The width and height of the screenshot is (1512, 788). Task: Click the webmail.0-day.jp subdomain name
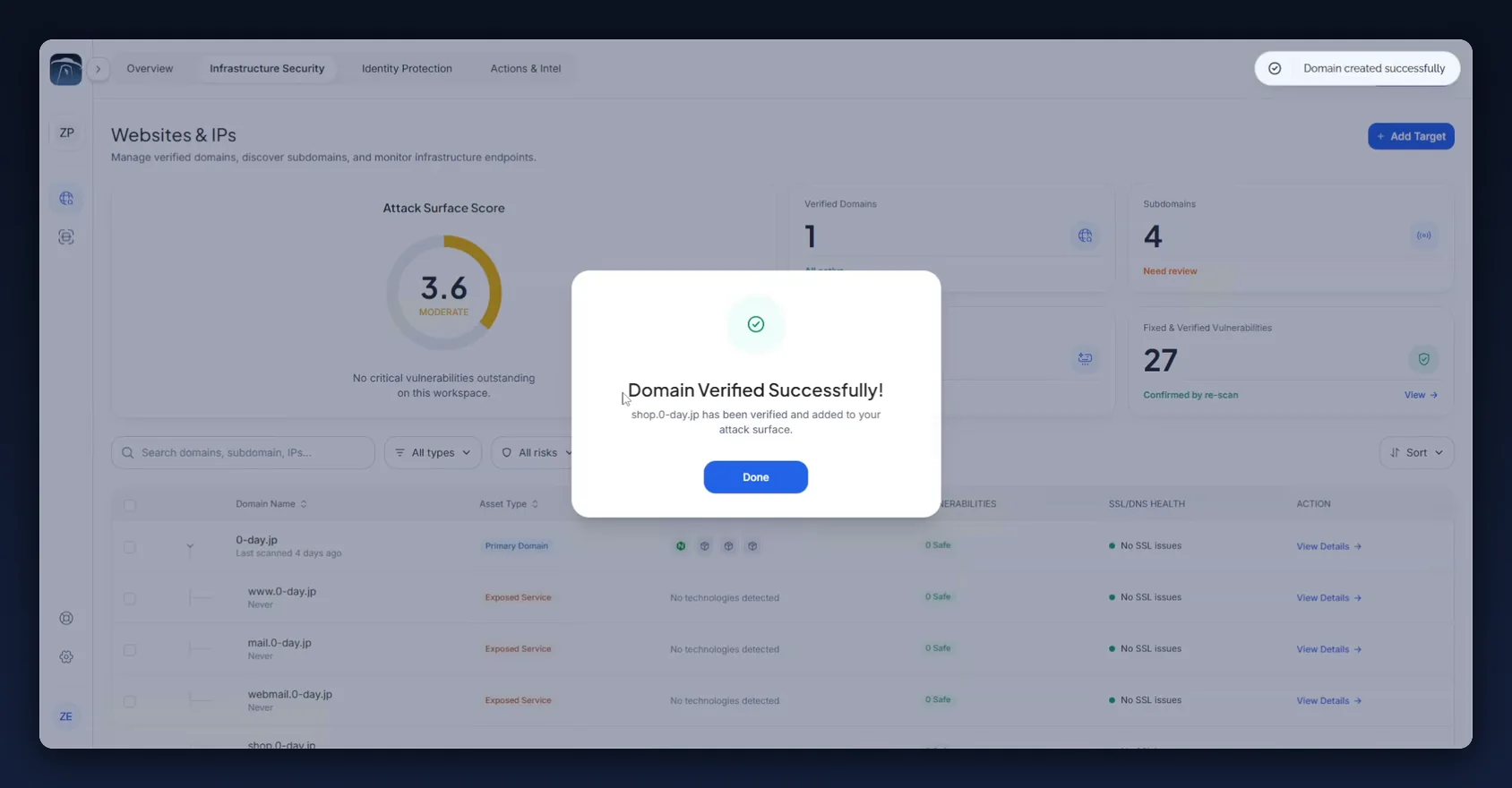pyautogui.click(x=289, y=694)
